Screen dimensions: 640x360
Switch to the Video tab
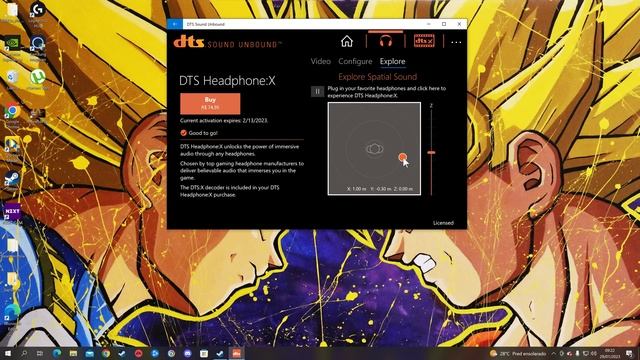[x=320, y=61]
